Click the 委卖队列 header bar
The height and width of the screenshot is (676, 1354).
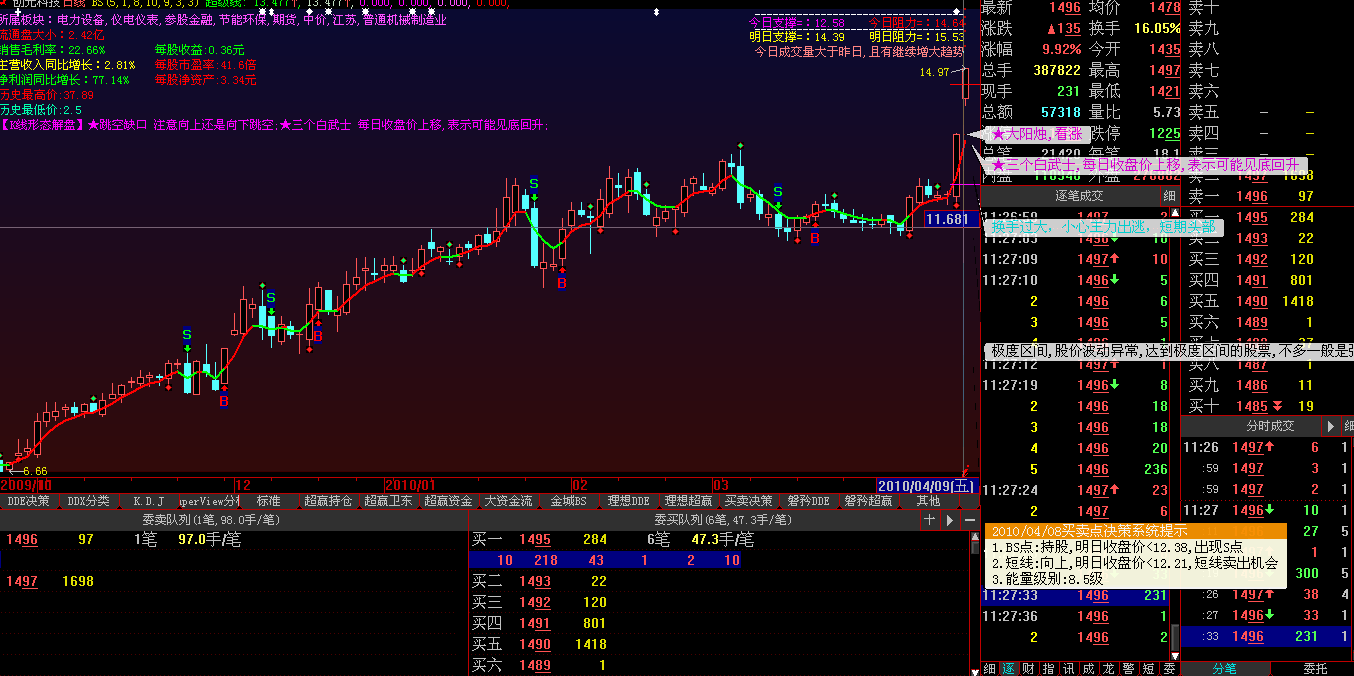coord(233,520)
